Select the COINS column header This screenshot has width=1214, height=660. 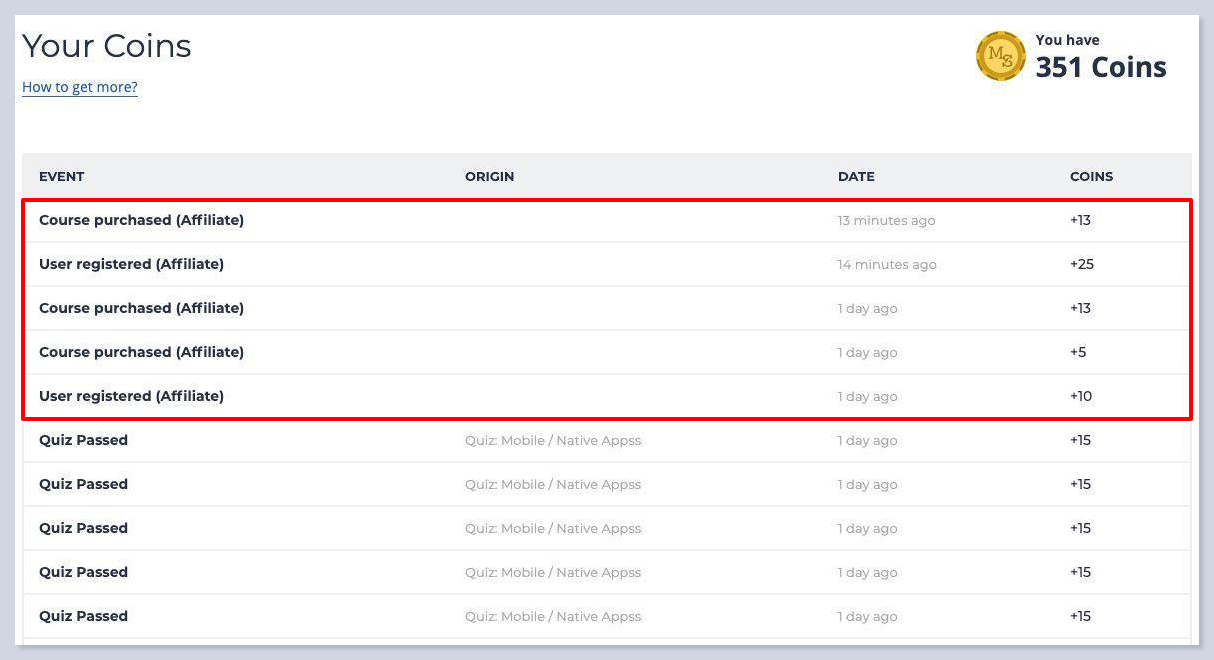[x=1091, y=176]
